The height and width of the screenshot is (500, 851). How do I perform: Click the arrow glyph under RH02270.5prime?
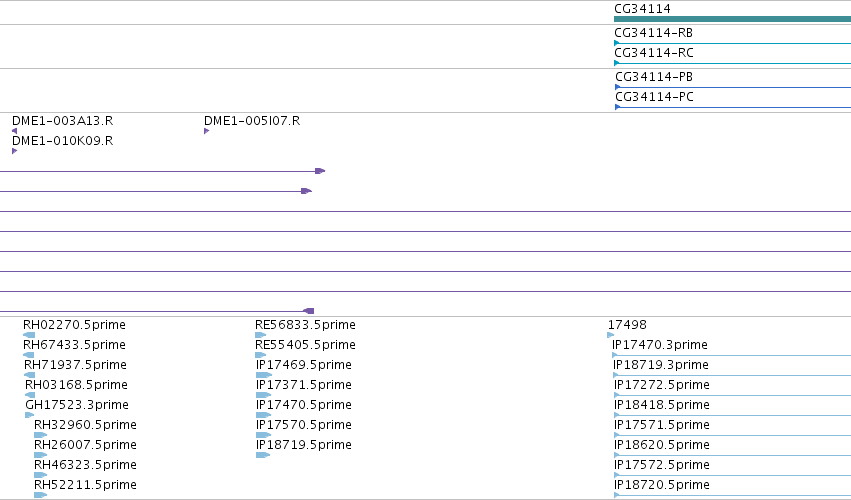pos(29,335)
